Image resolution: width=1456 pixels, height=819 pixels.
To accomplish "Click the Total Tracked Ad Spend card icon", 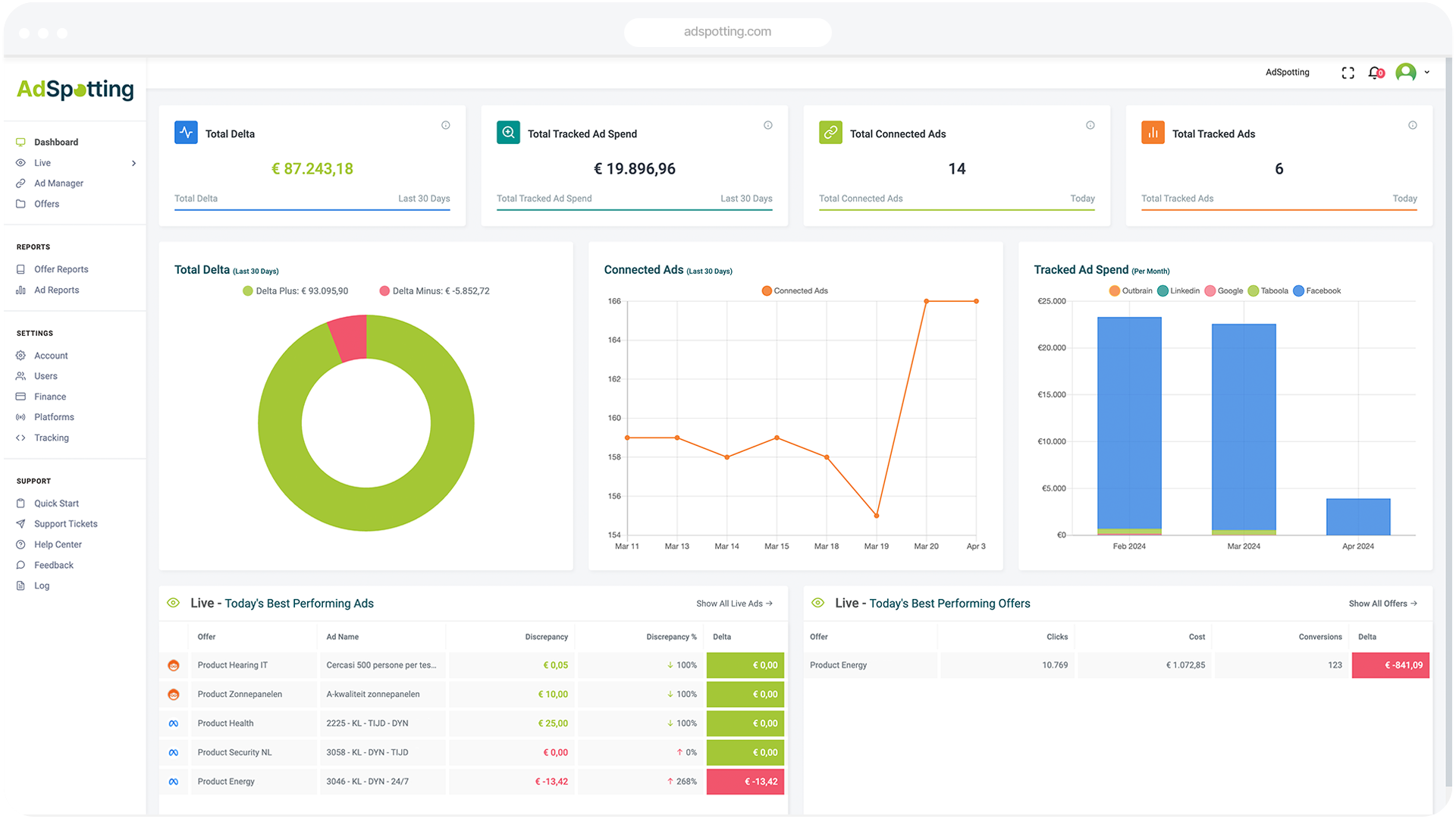I will pos(508,133).
